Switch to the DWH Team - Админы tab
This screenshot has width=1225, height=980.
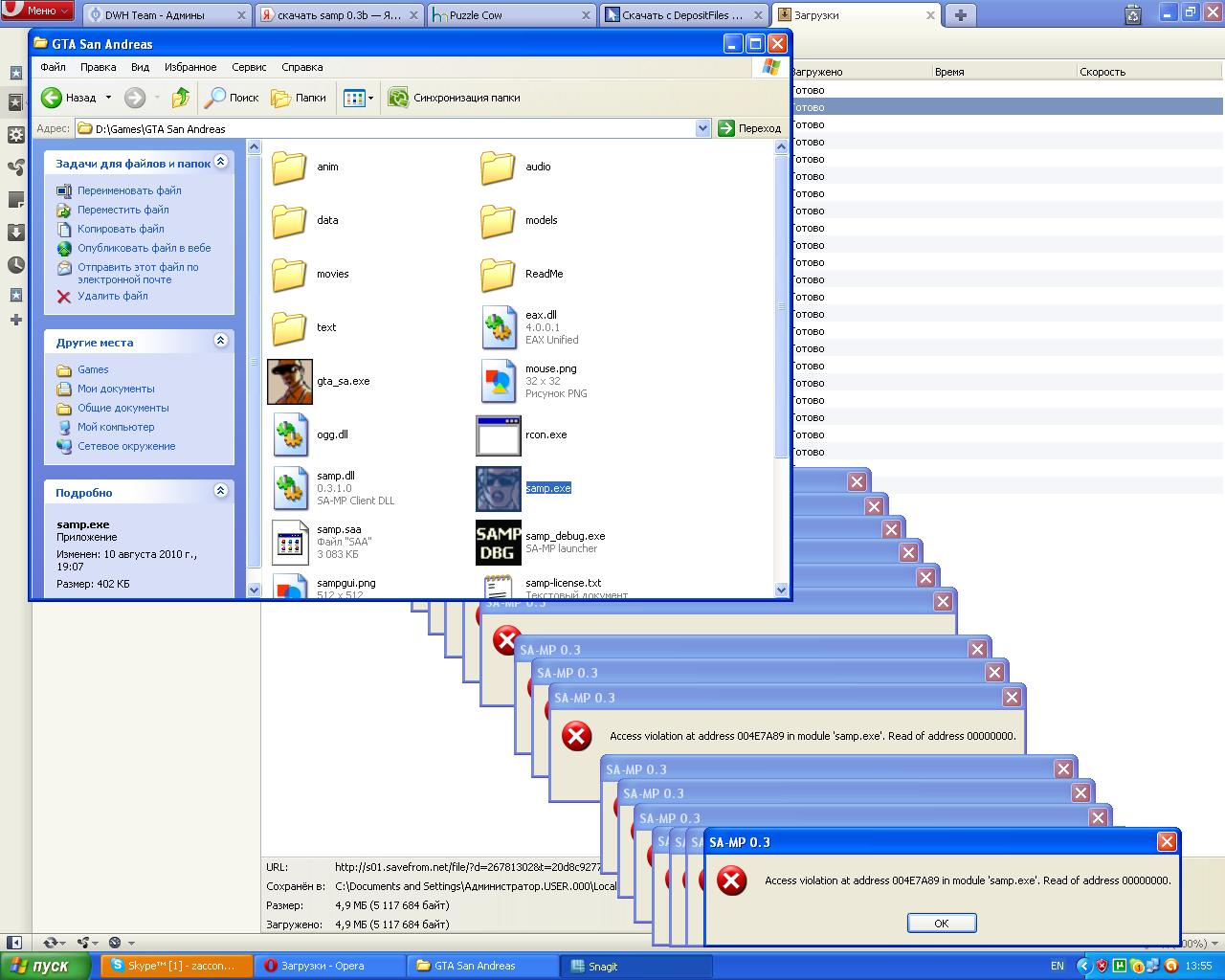[x=167, y=15]
